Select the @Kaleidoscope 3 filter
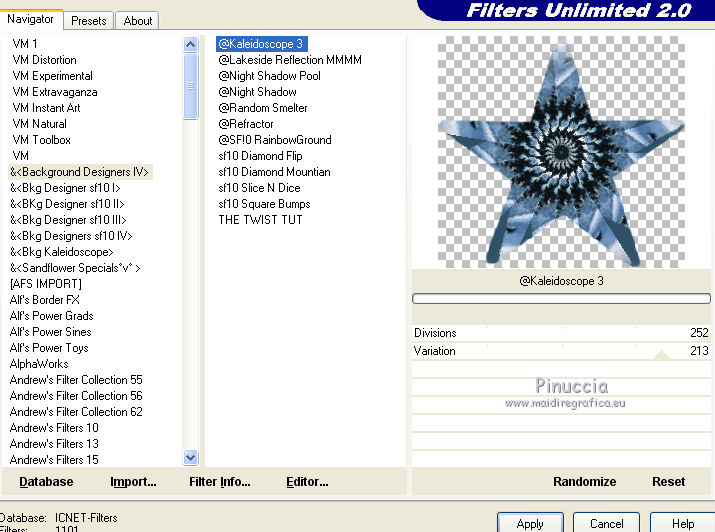This screenshot has height=532, width=715. point(262,44)
